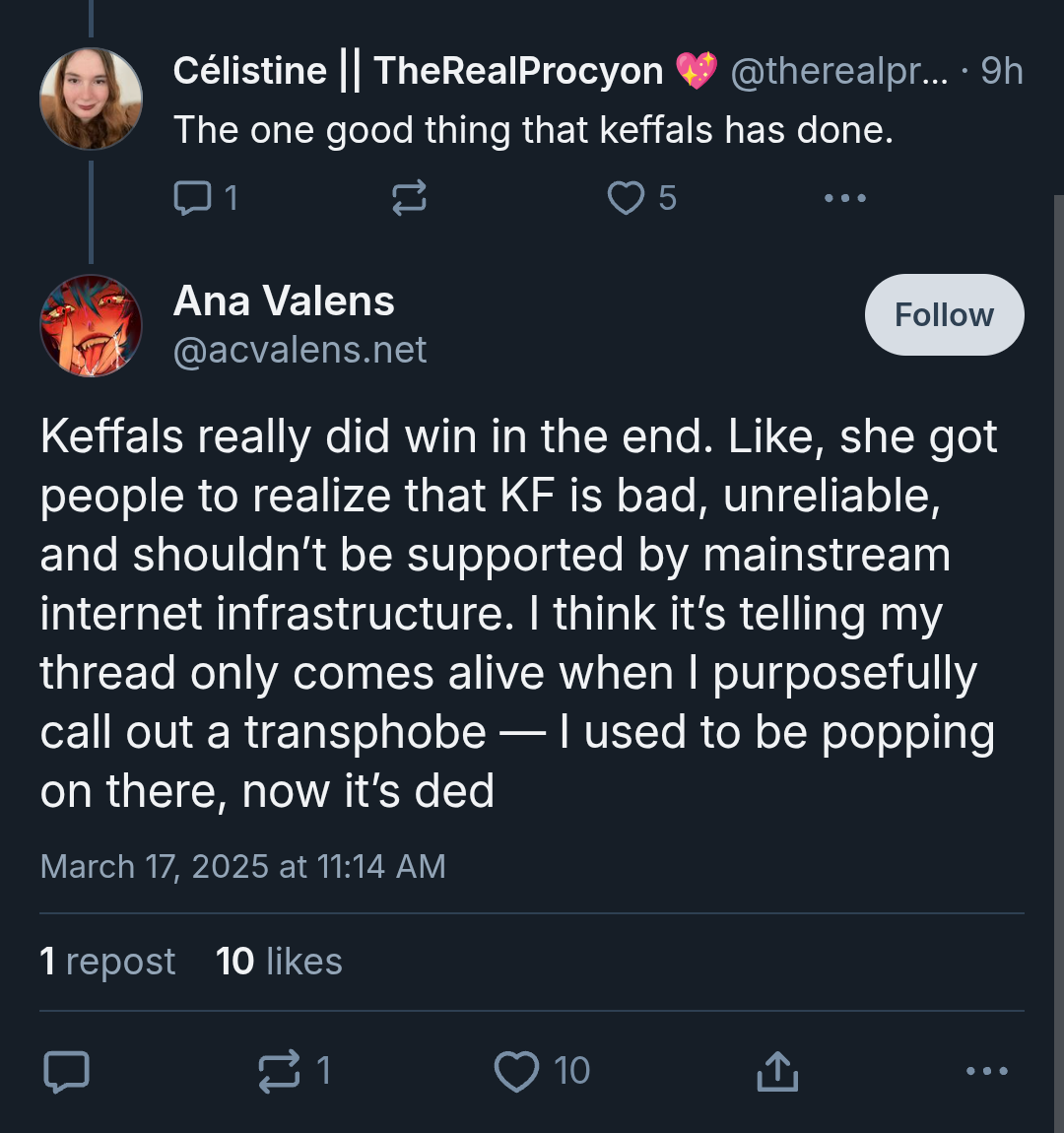Like Ana Valens's post with heart icon
The height and width of the screenshot is (1133, 1064).
pos(516,1071)
